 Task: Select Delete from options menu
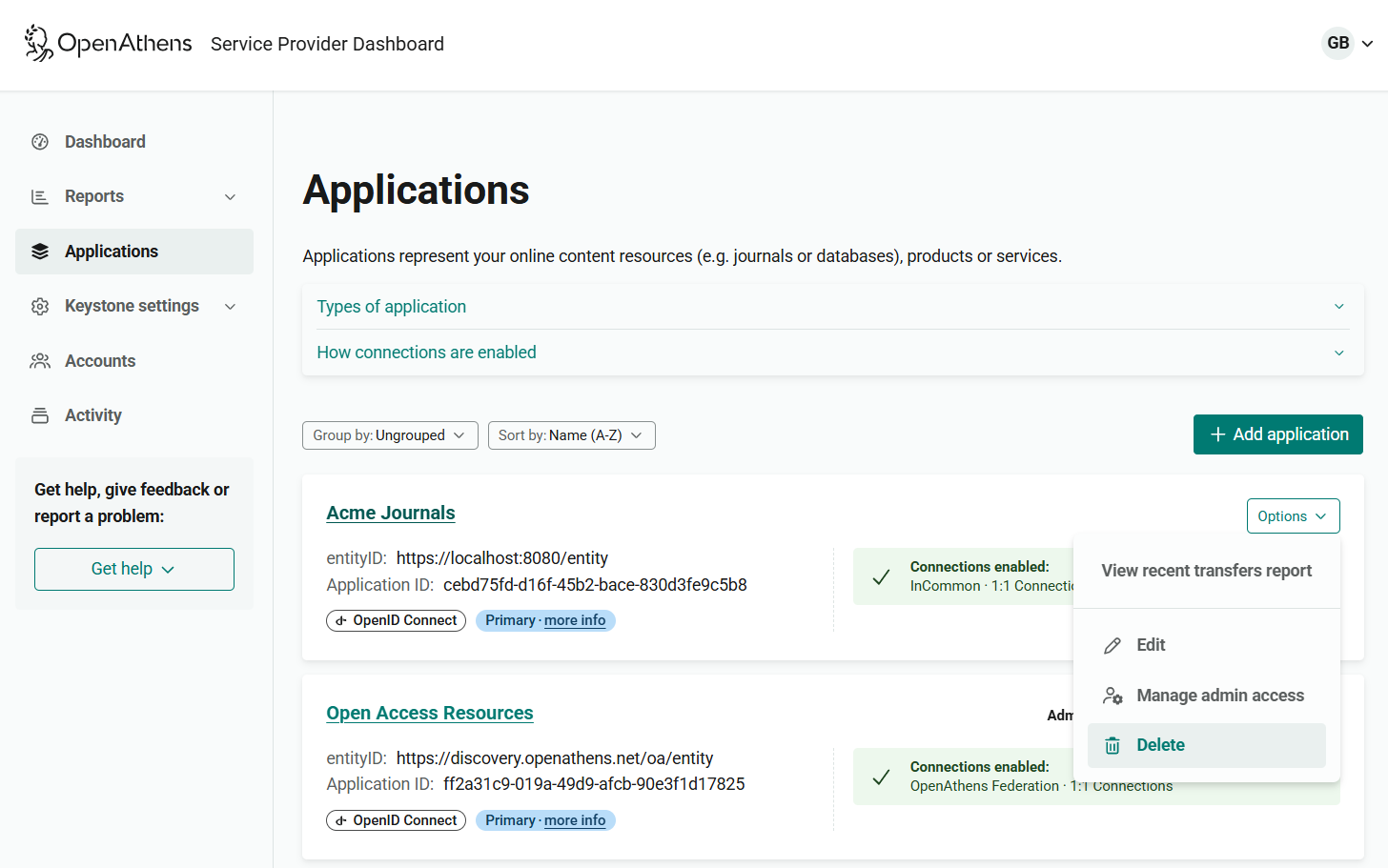pyautogui.click(x=1206, y=745)
